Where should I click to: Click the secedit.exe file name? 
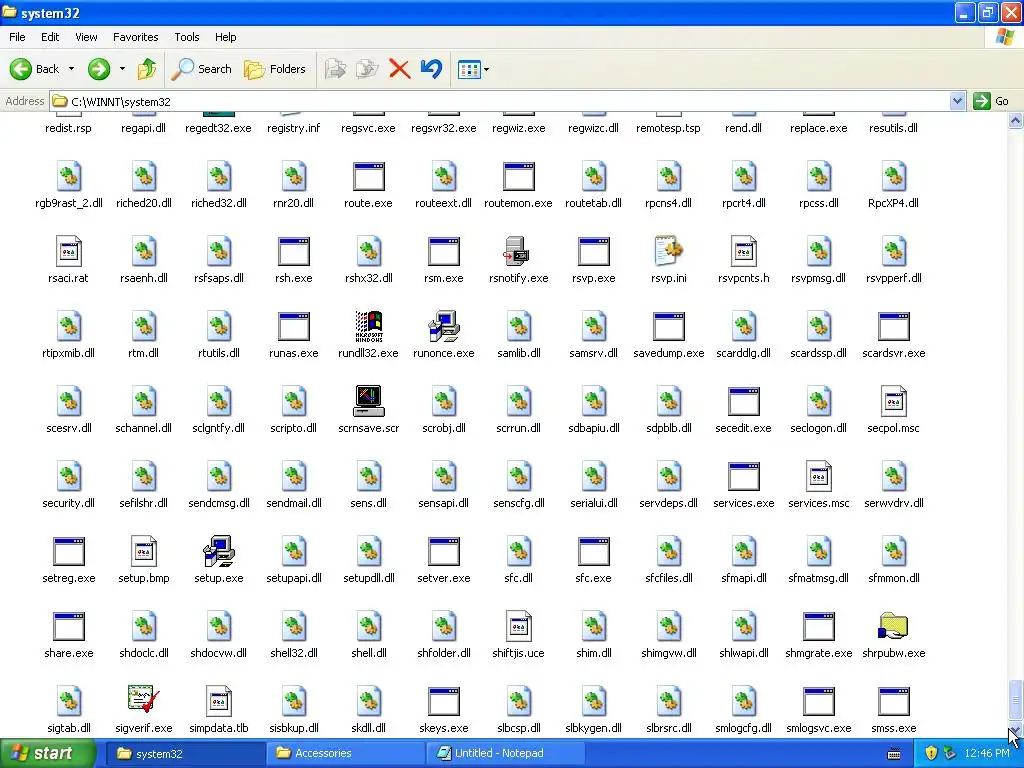click(x=743, y=428)
